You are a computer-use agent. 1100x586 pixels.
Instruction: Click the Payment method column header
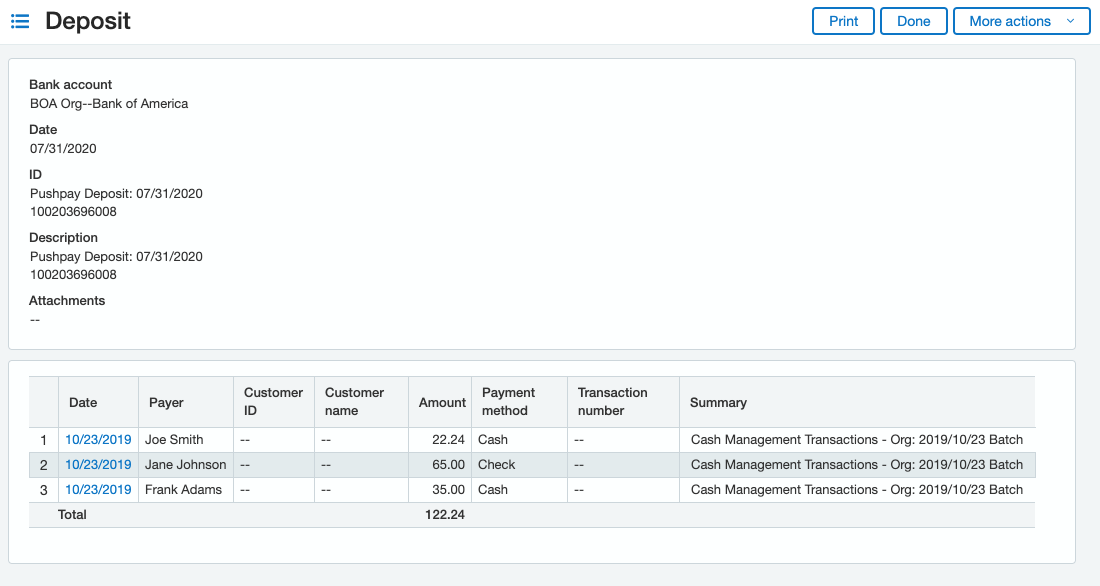tap(508, 402)
